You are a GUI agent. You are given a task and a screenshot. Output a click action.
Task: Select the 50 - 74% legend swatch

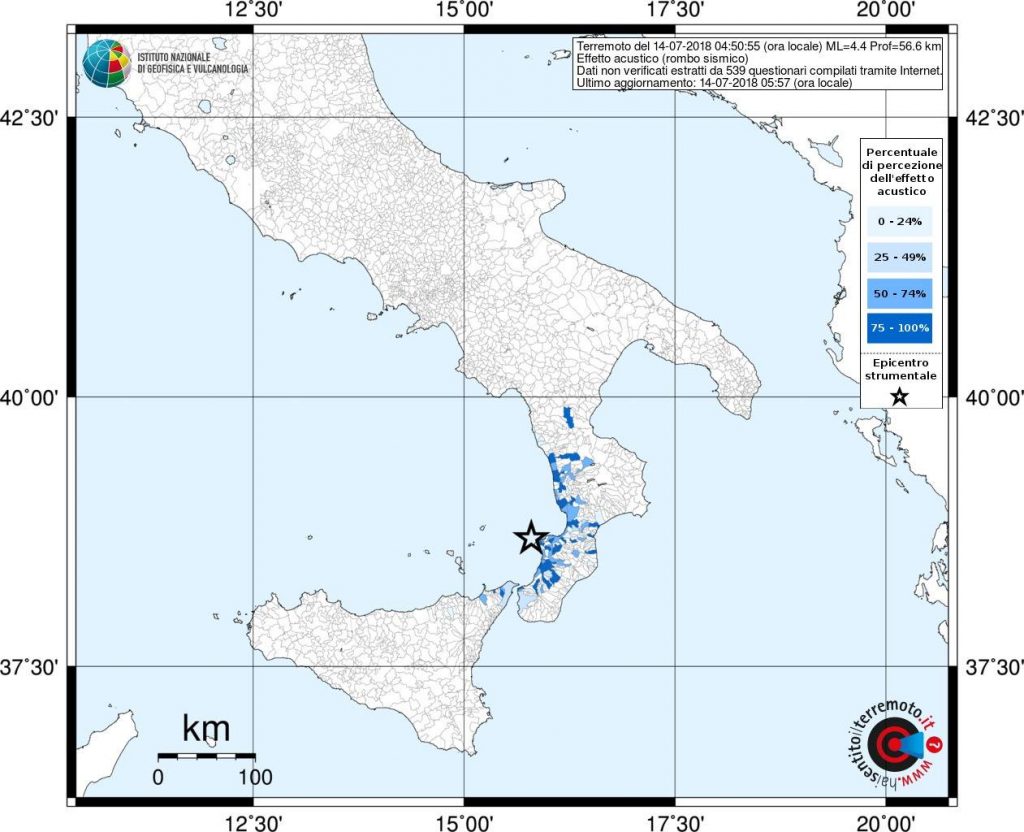(898, 293)
